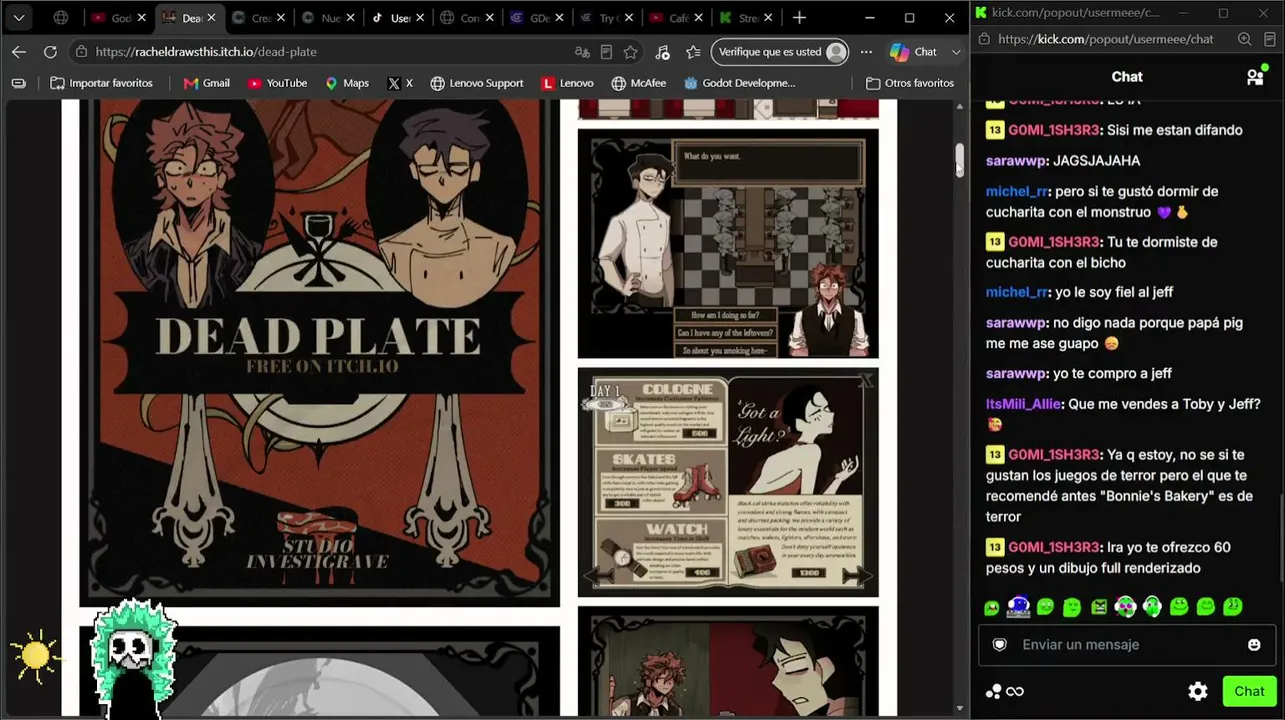The height and width of the screenshot is (720, 1285).
Task: Click the 'Verifique que es usted' profile button
Action: click(780, 52)
